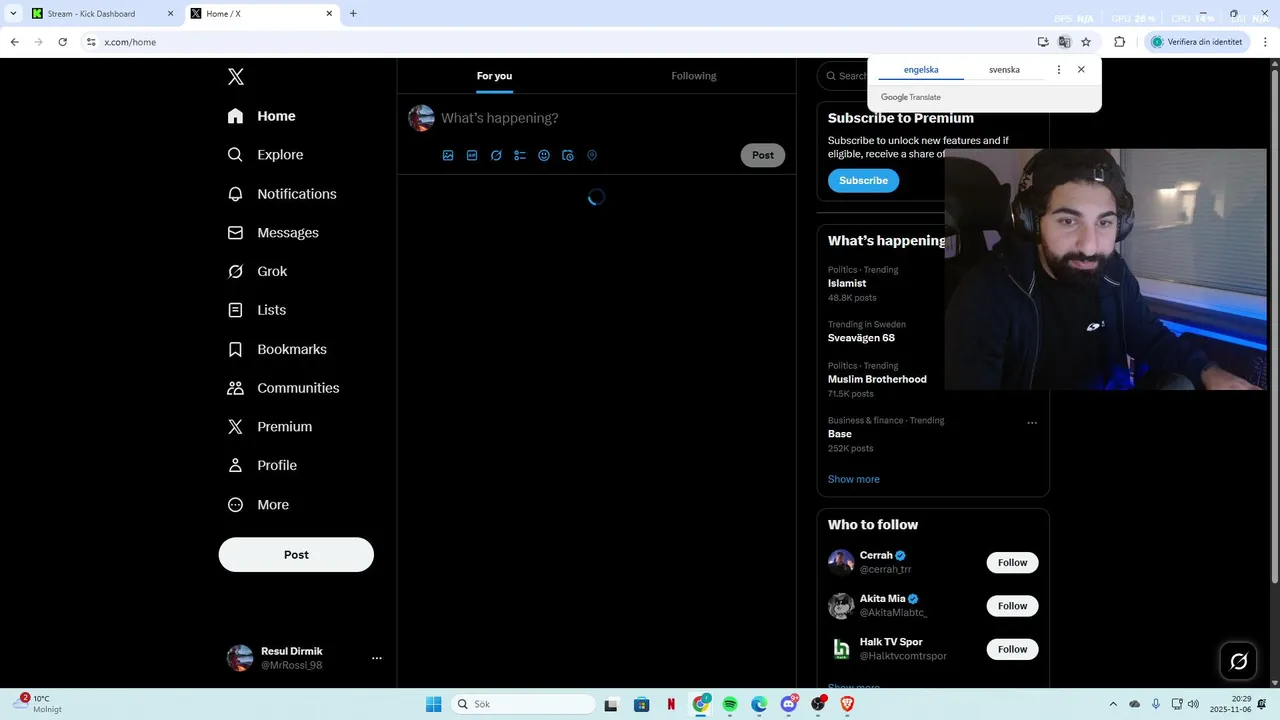This screenshot has width=1280, height=720.
Task: Follow Halk TV Spor
Action: click(x=1012, y=649)
